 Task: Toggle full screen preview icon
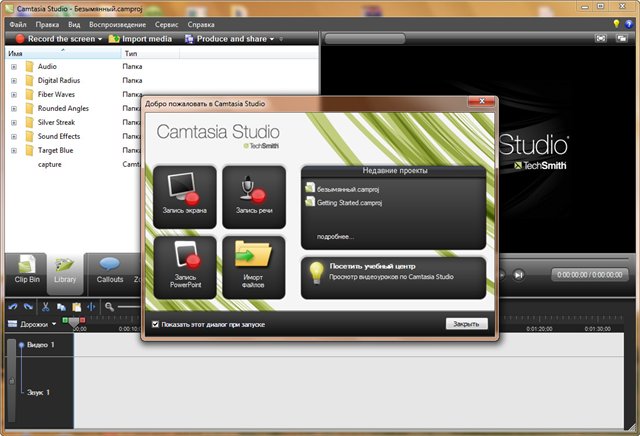pyautogui.click(x=601, y=38)
